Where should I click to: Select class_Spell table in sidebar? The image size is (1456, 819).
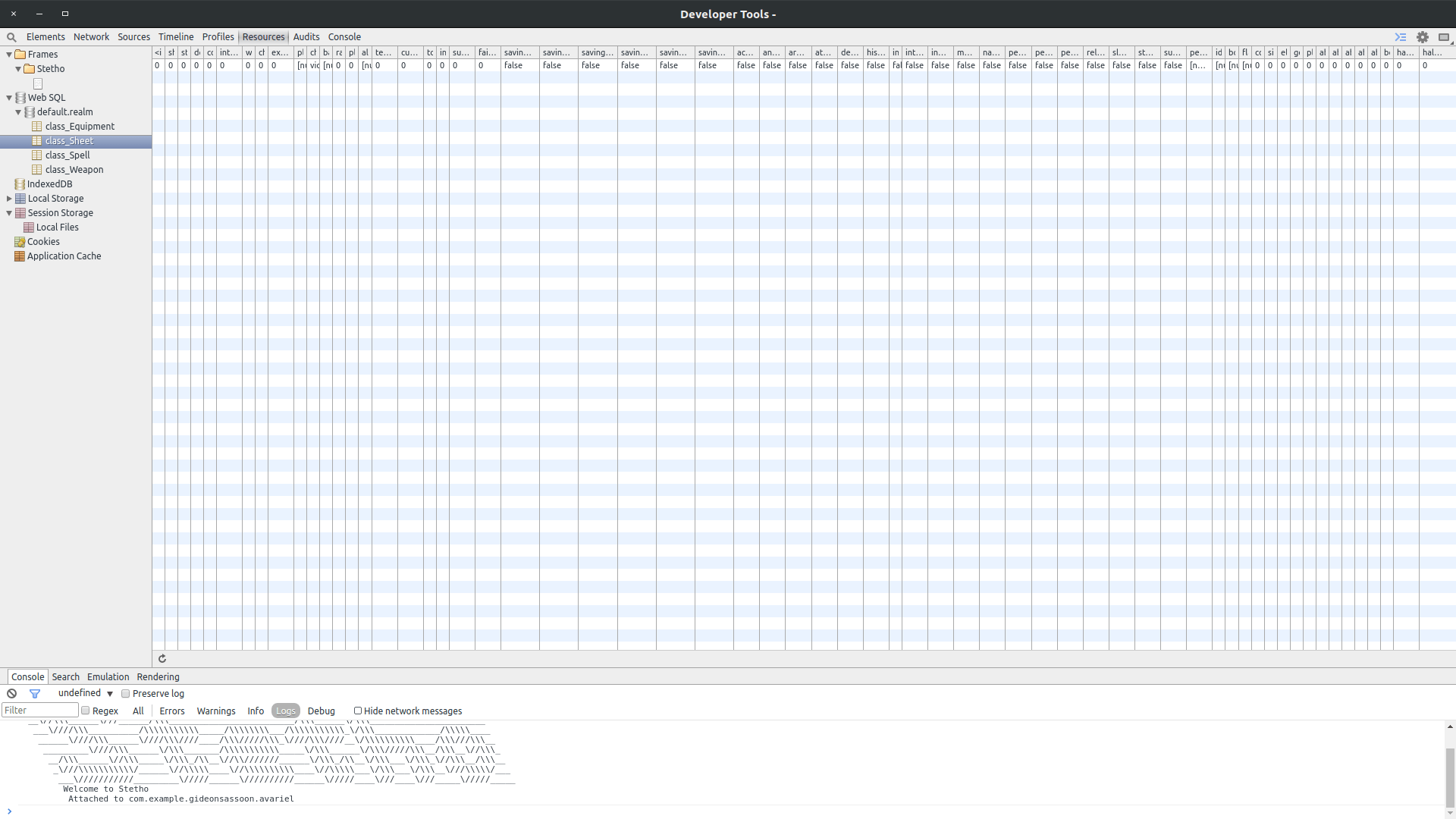[67, 155]
